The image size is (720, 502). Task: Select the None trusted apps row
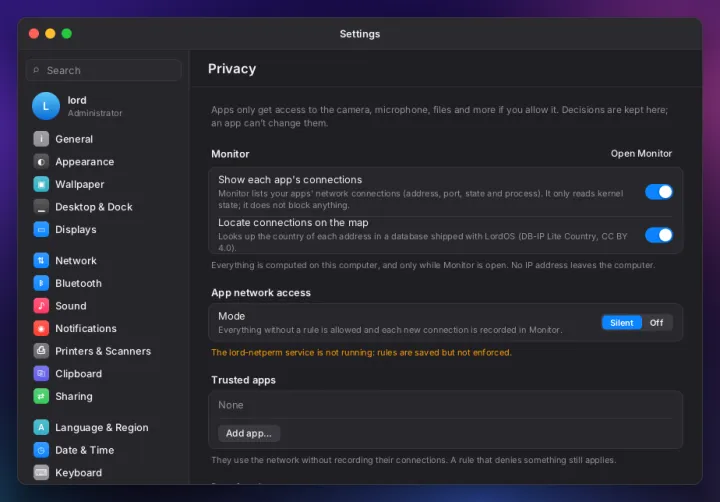(445, 405)
